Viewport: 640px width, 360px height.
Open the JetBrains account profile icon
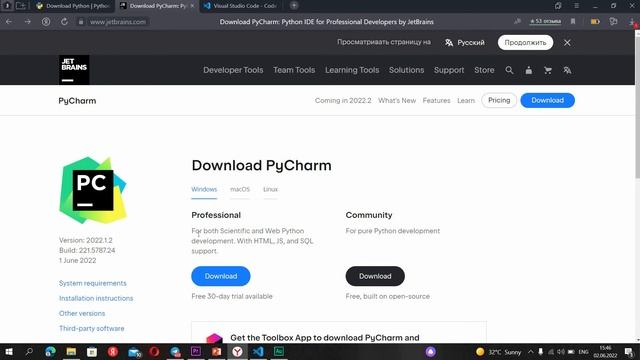pos(529,70)
